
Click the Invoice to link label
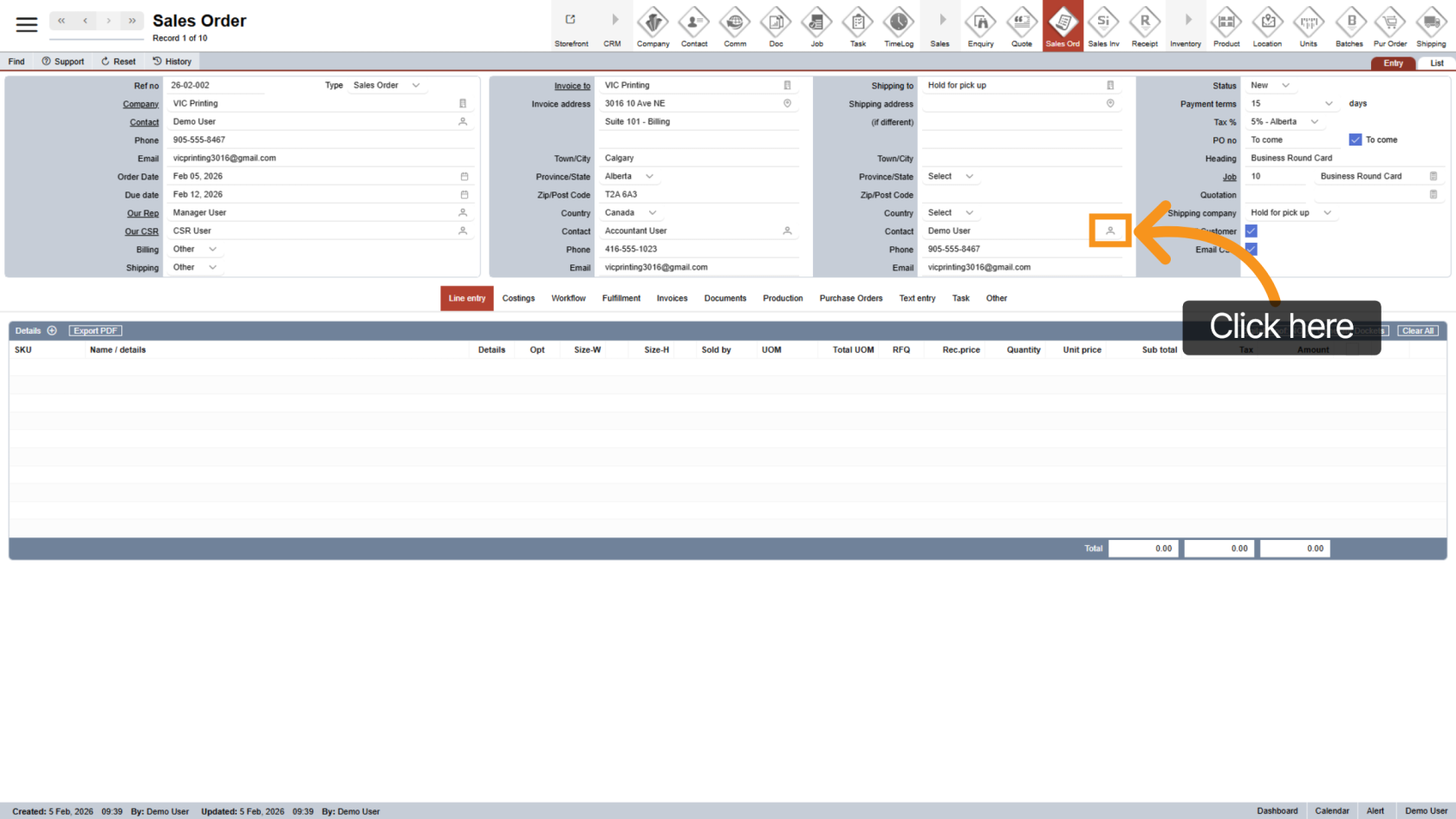click(572, 86)
